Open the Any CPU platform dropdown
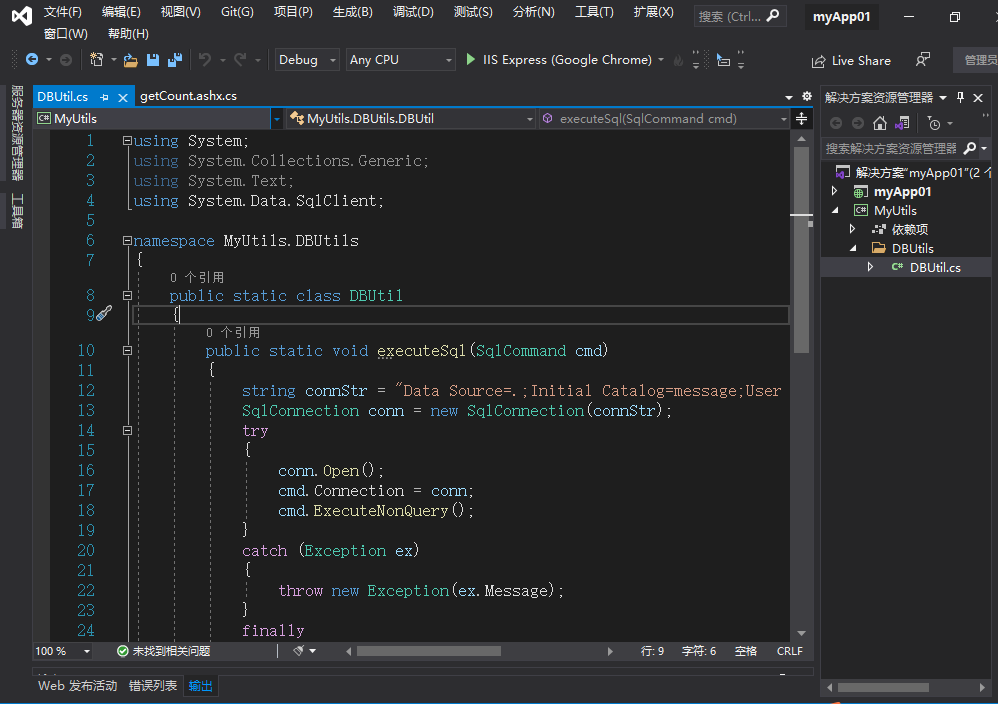 point(400,60)
